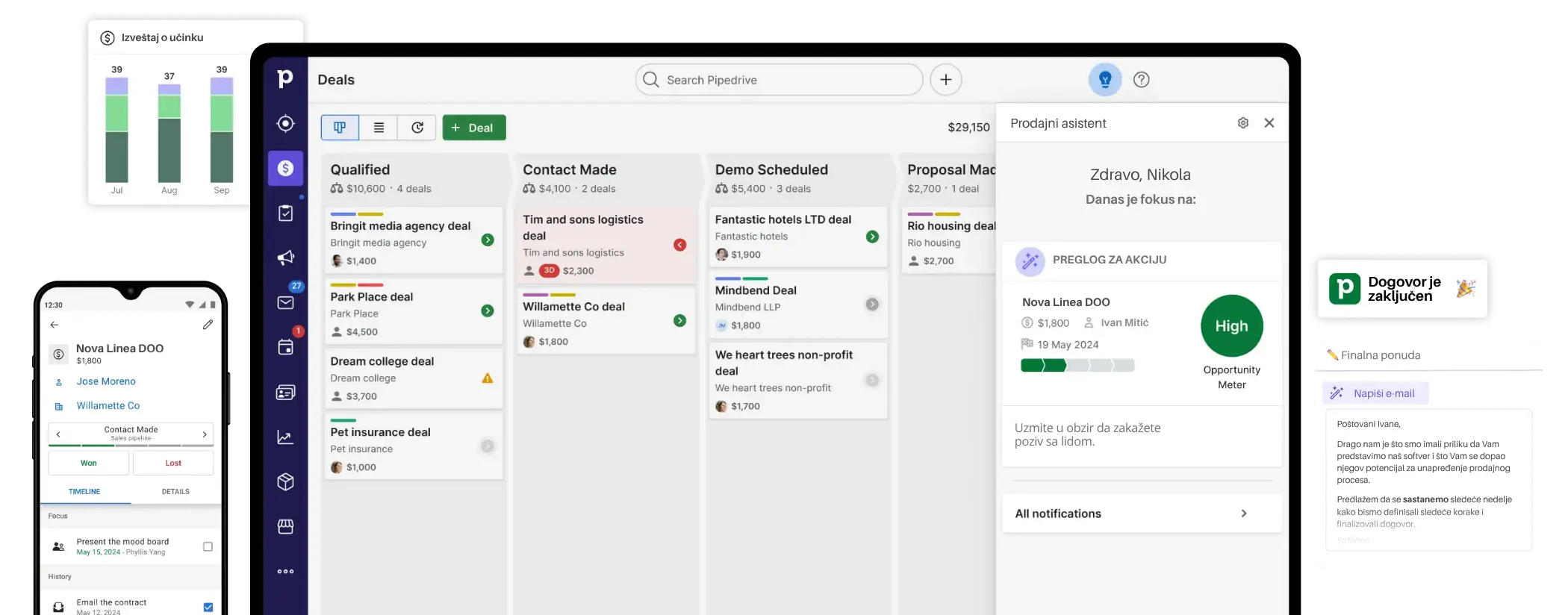Click the Dogovor je zaključen notification
Image resolution: width=1568 pixels, height=615 pixels.
(1402, 289)
